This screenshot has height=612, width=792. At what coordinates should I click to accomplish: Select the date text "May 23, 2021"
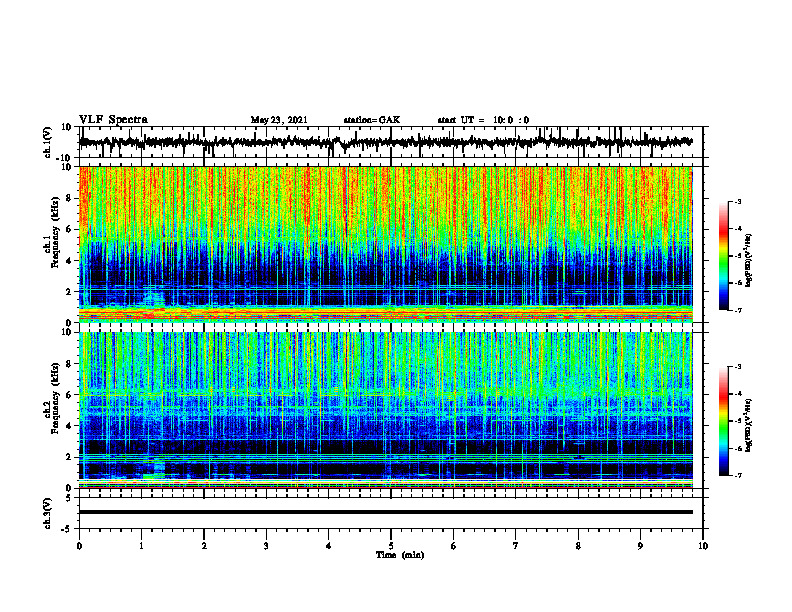279,120
